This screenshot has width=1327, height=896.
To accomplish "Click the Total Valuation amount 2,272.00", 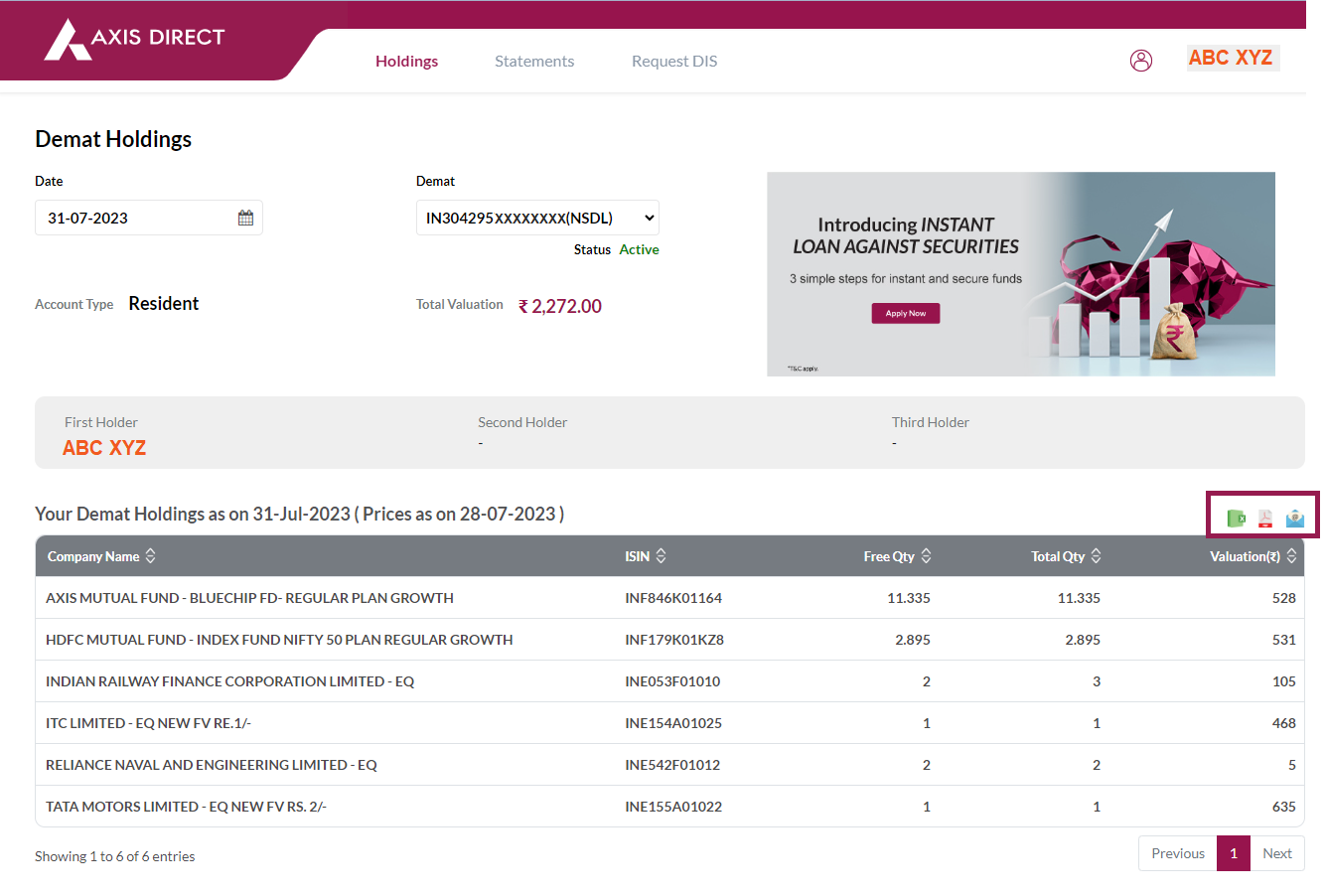I will 560,306.
